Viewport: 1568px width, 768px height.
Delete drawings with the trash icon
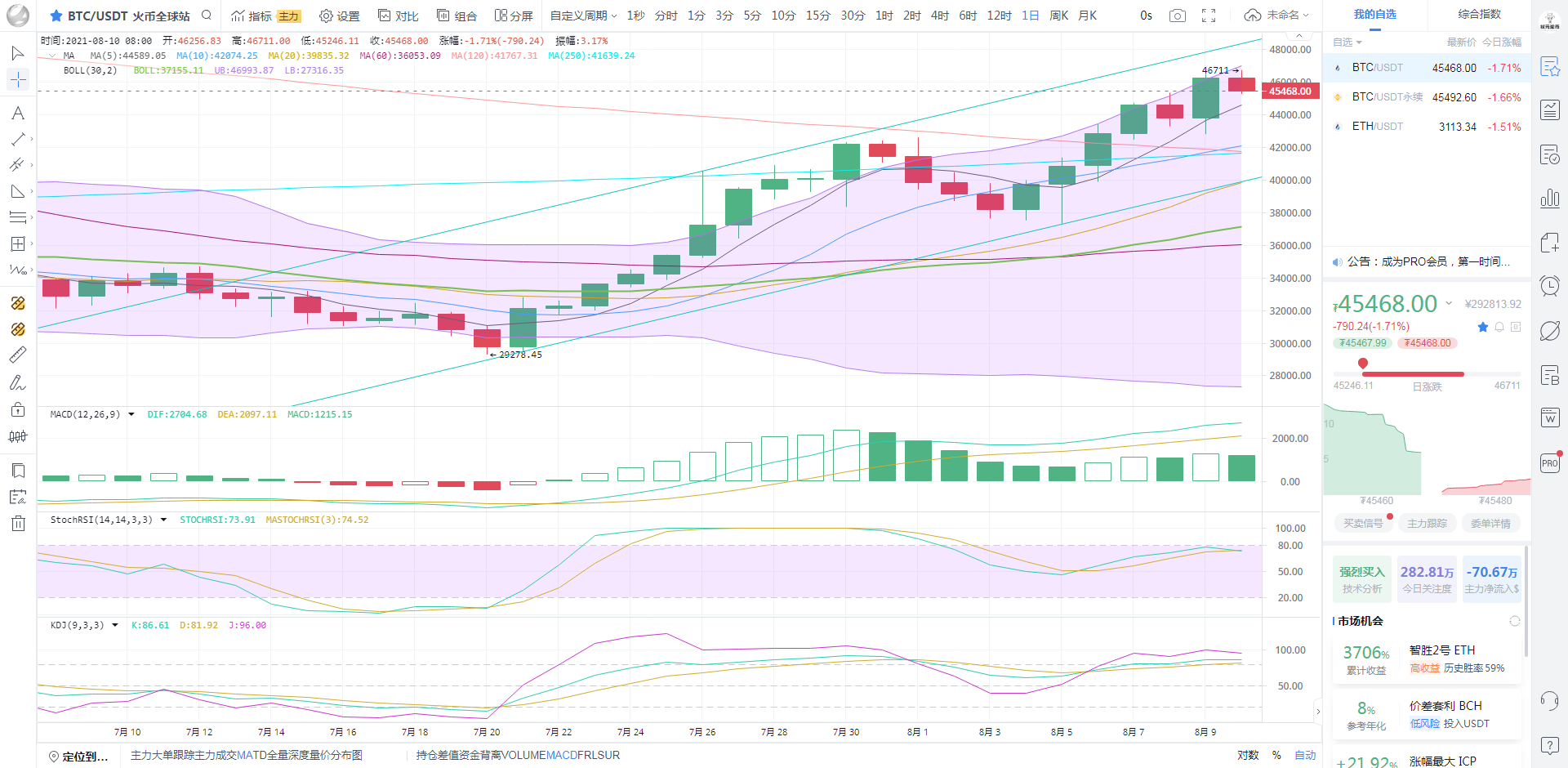pyautogui.click(x=17, y=524)
